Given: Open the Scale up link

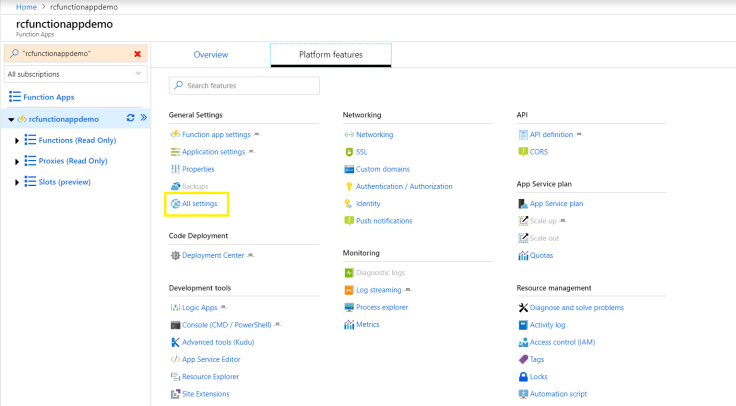Looking at the screenshot, I should pos(543,221).
